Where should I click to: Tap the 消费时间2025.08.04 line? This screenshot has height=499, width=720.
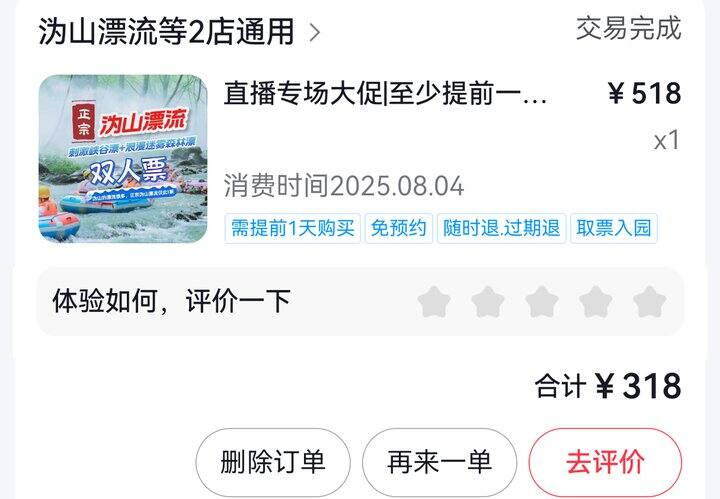pos(344,186)
